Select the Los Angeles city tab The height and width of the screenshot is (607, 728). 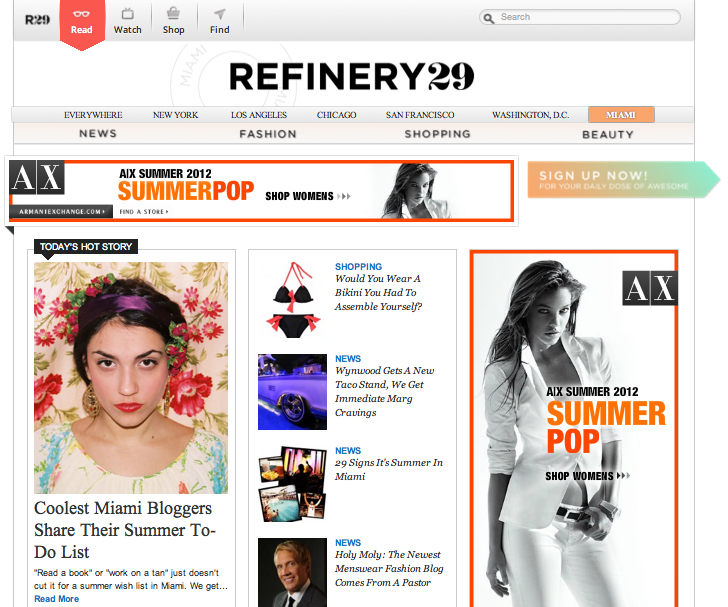click(x=259, y=115)
